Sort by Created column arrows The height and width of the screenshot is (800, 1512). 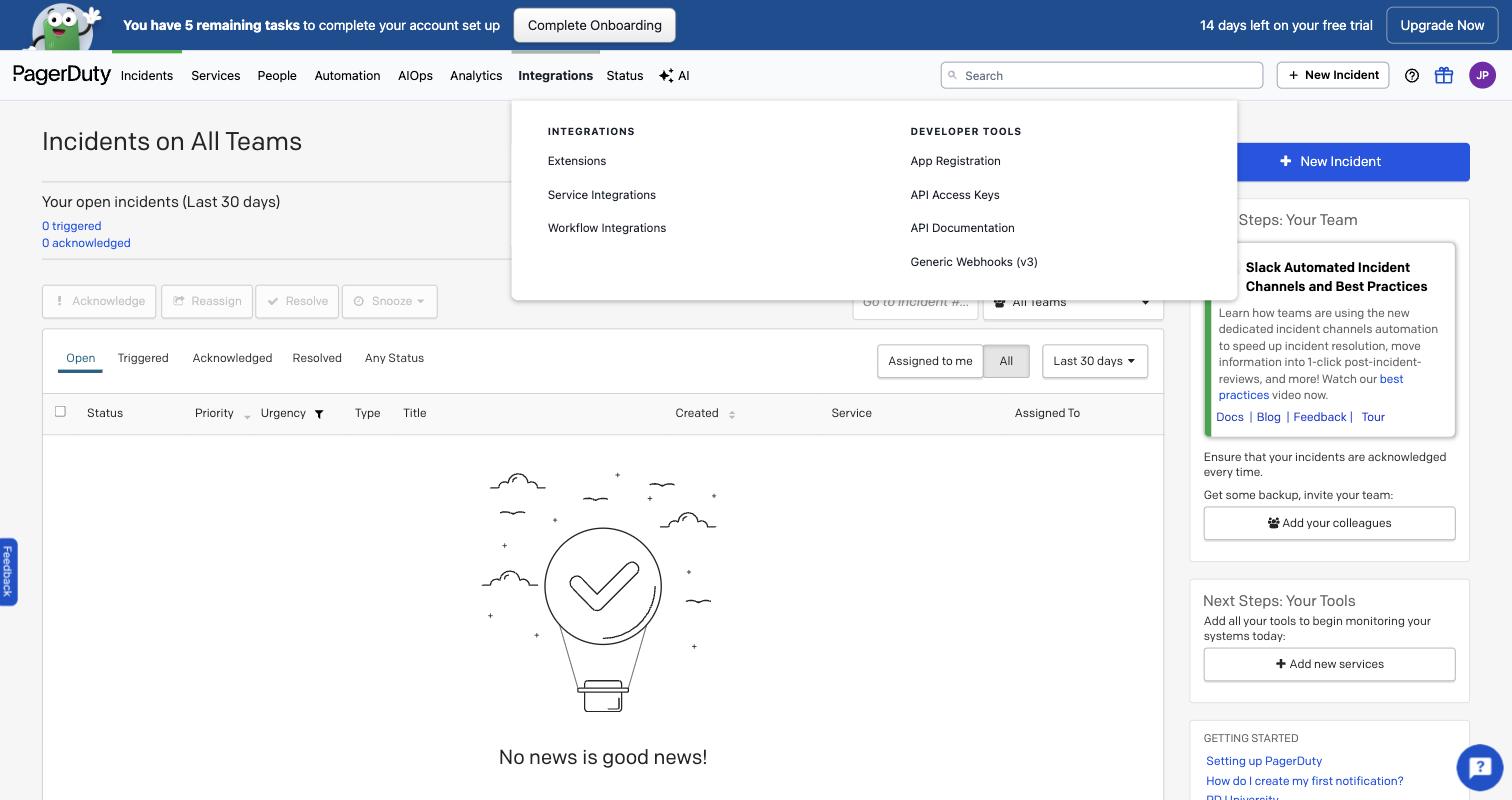(732, 414)
